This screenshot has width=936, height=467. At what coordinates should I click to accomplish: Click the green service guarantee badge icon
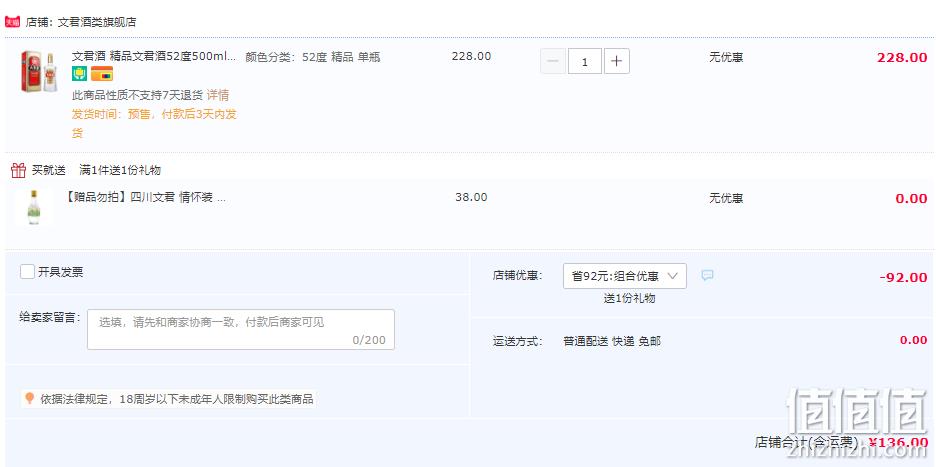coord(79,74)
